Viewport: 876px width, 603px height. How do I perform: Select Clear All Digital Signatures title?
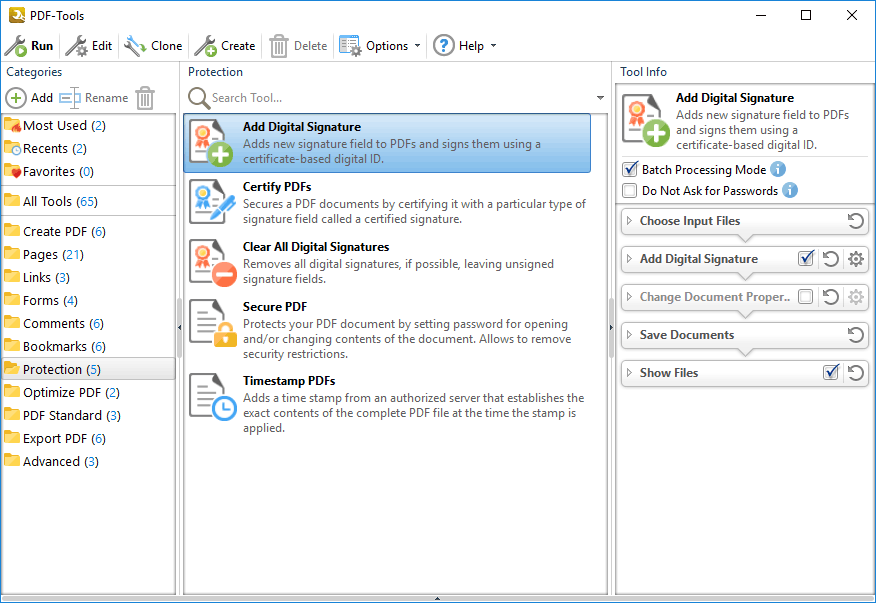(x=316, y=247)
